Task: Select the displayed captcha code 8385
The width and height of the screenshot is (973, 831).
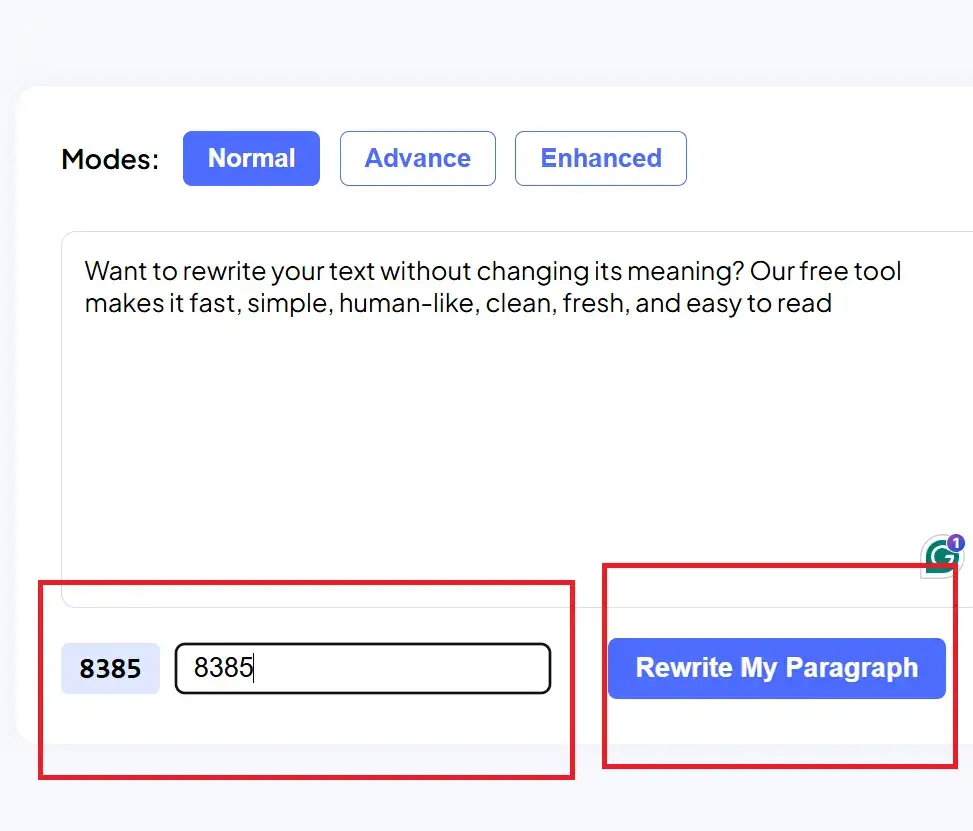Action: point(110,668)
